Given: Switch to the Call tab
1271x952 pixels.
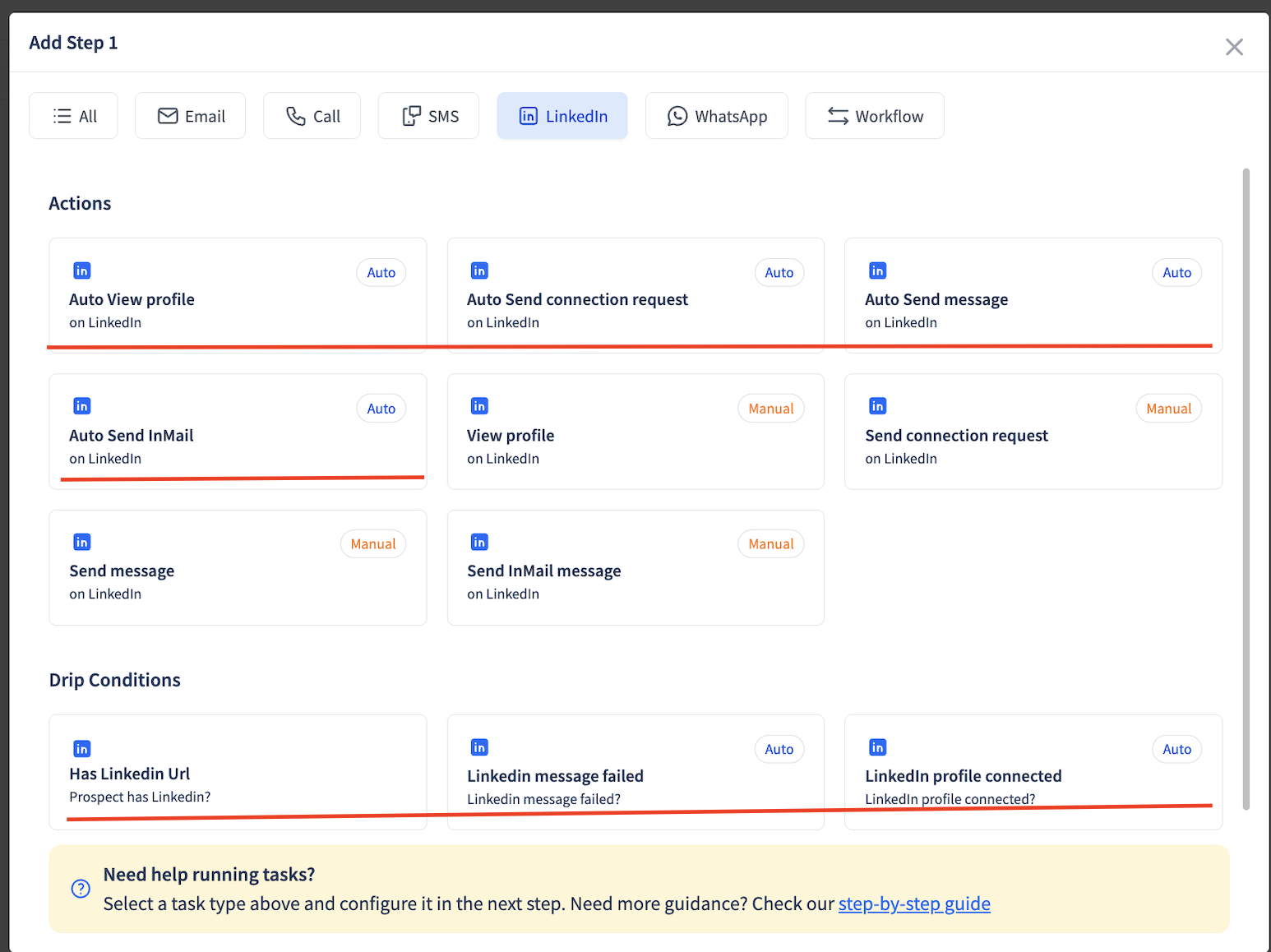Looking at the screenshot, I should (x=312, y=116).
